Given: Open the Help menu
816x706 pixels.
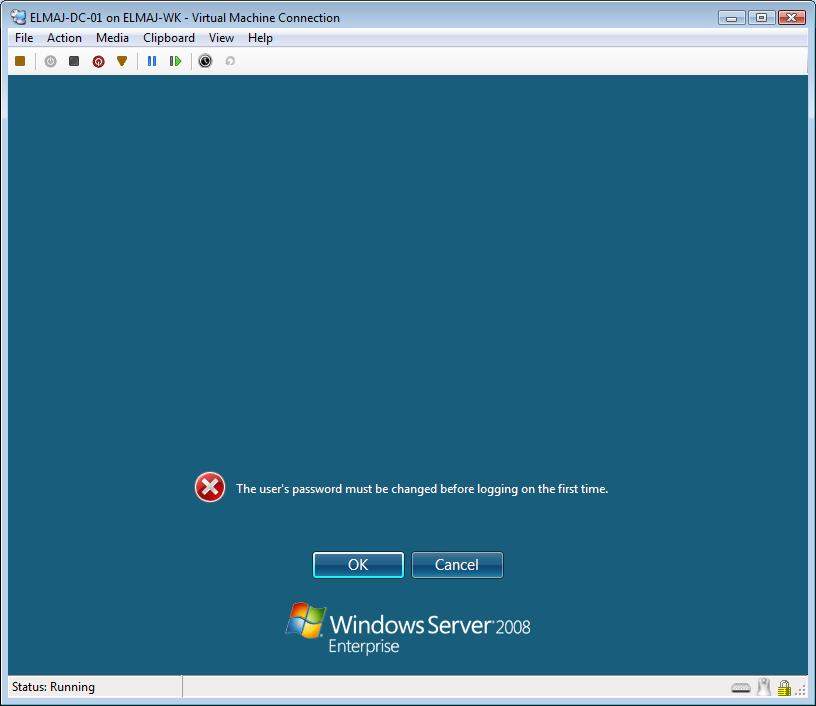Looking at the screenshot, I should [260, 38].
